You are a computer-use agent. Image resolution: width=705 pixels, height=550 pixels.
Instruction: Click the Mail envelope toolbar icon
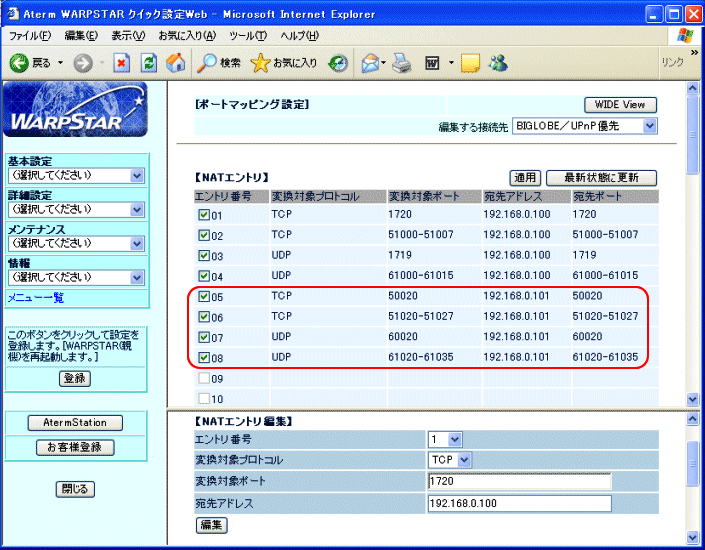coord(370,62)
